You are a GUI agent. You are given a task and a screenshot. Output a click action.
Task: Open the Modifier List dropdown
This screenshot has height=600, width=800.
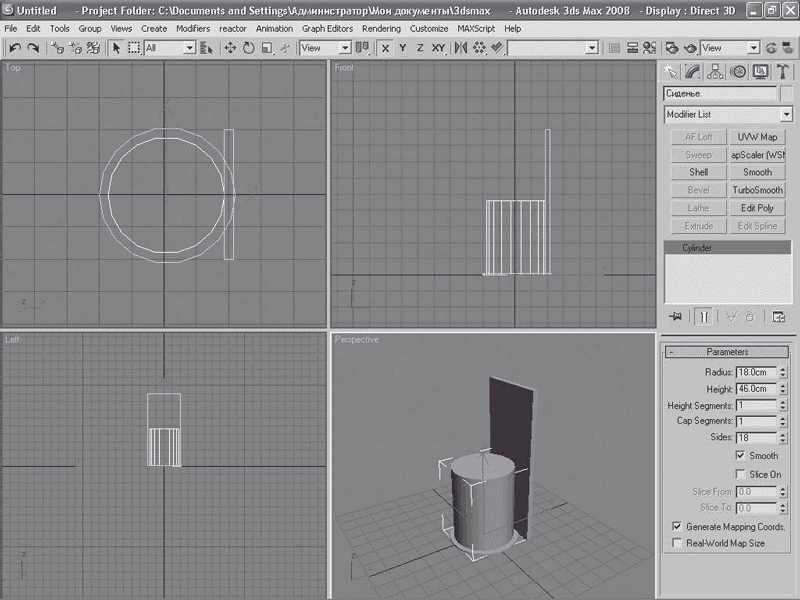click(786, 115)
